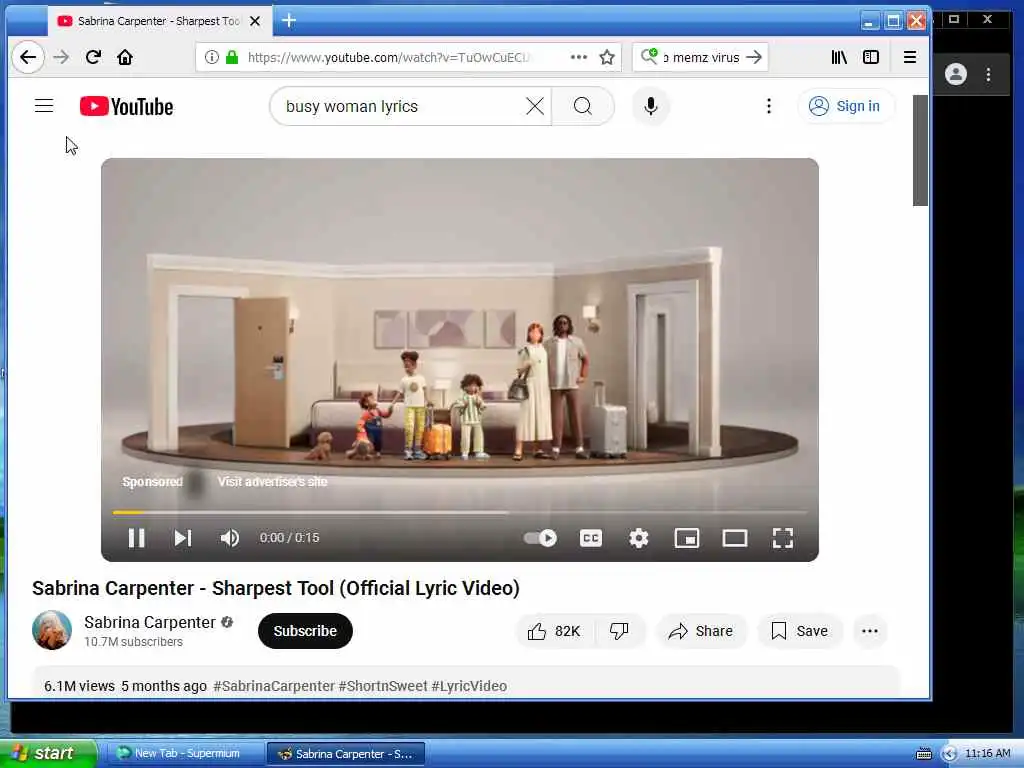Toggle closed captions on the video
The image size is (1024, 768).
pyautogui.click(x=591, y=538)
